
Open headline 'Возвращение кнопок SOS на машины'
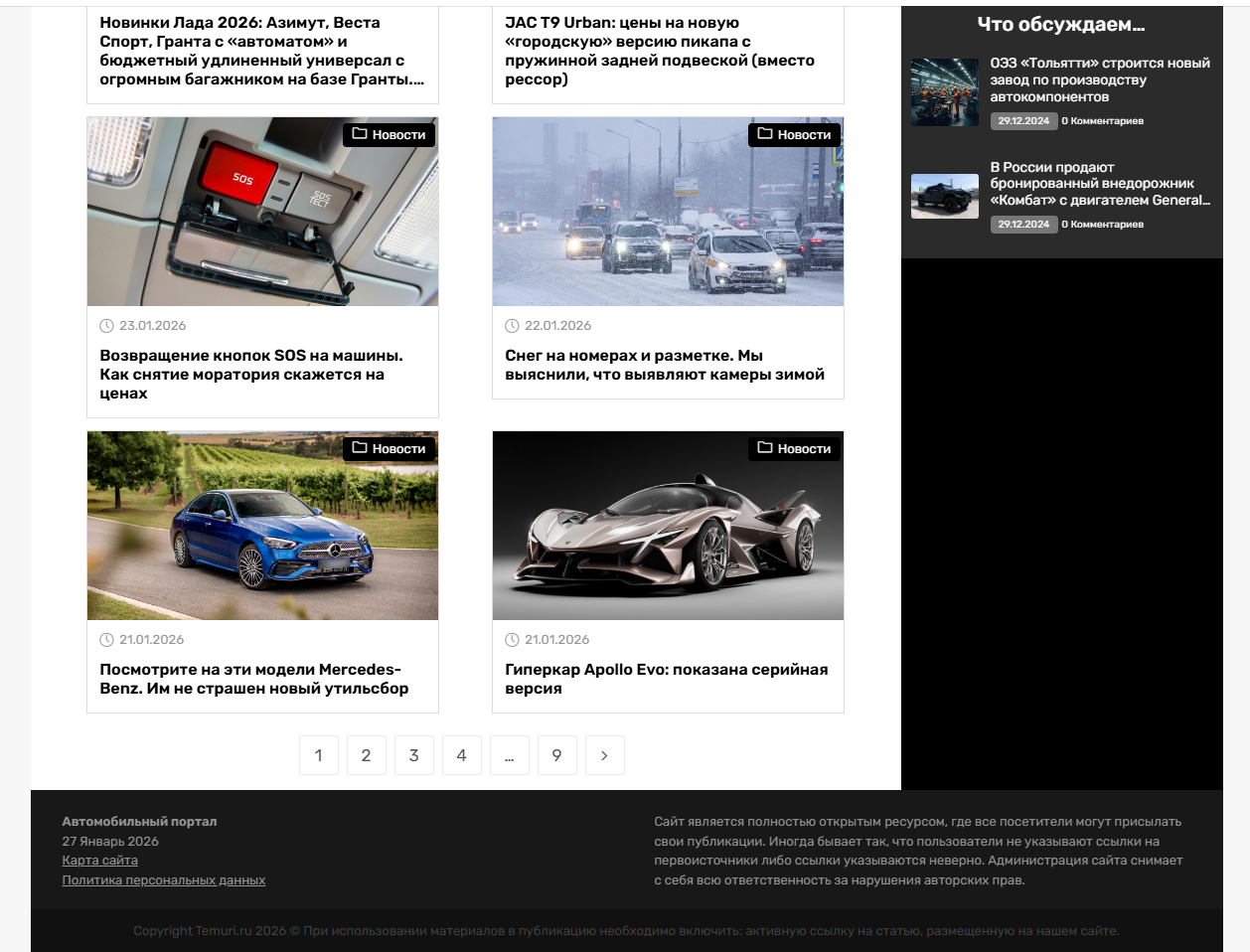[251, 375]
